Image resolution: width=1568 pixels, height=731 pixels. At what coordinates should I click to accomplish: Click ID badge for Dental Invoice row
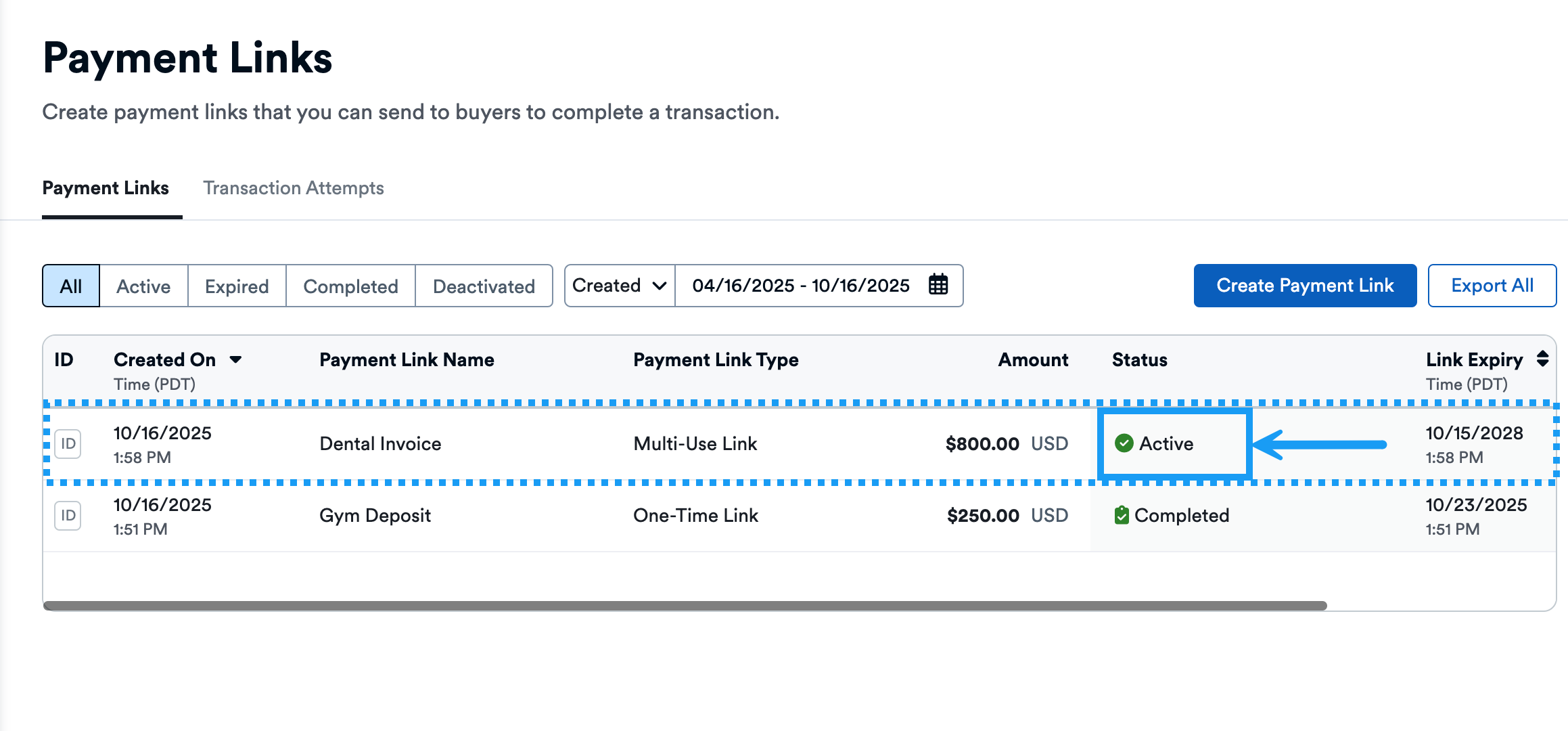68,444
